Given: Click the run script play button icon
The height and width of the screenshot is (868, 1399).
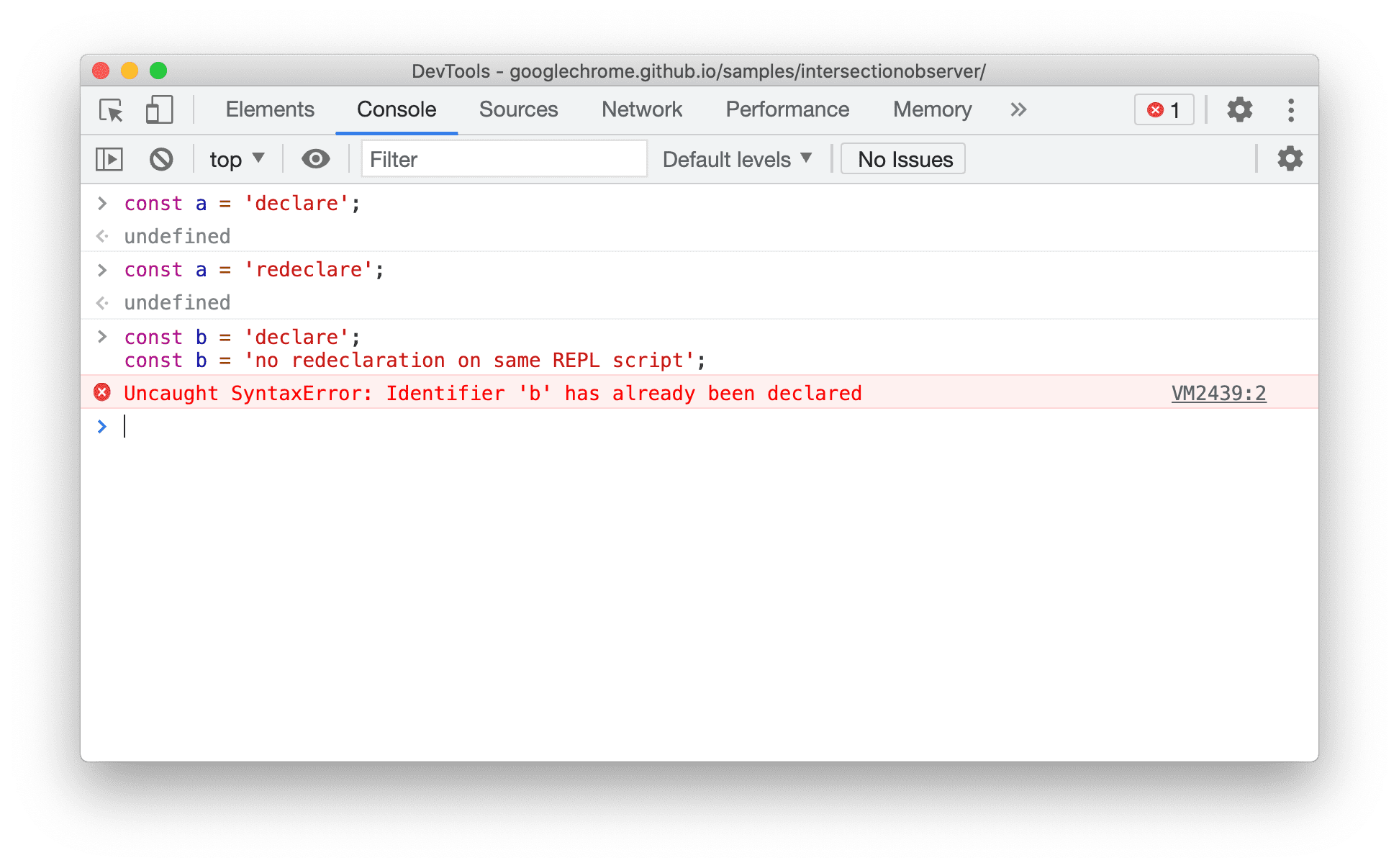Looking at the screenshot, I should coord(109,158).
